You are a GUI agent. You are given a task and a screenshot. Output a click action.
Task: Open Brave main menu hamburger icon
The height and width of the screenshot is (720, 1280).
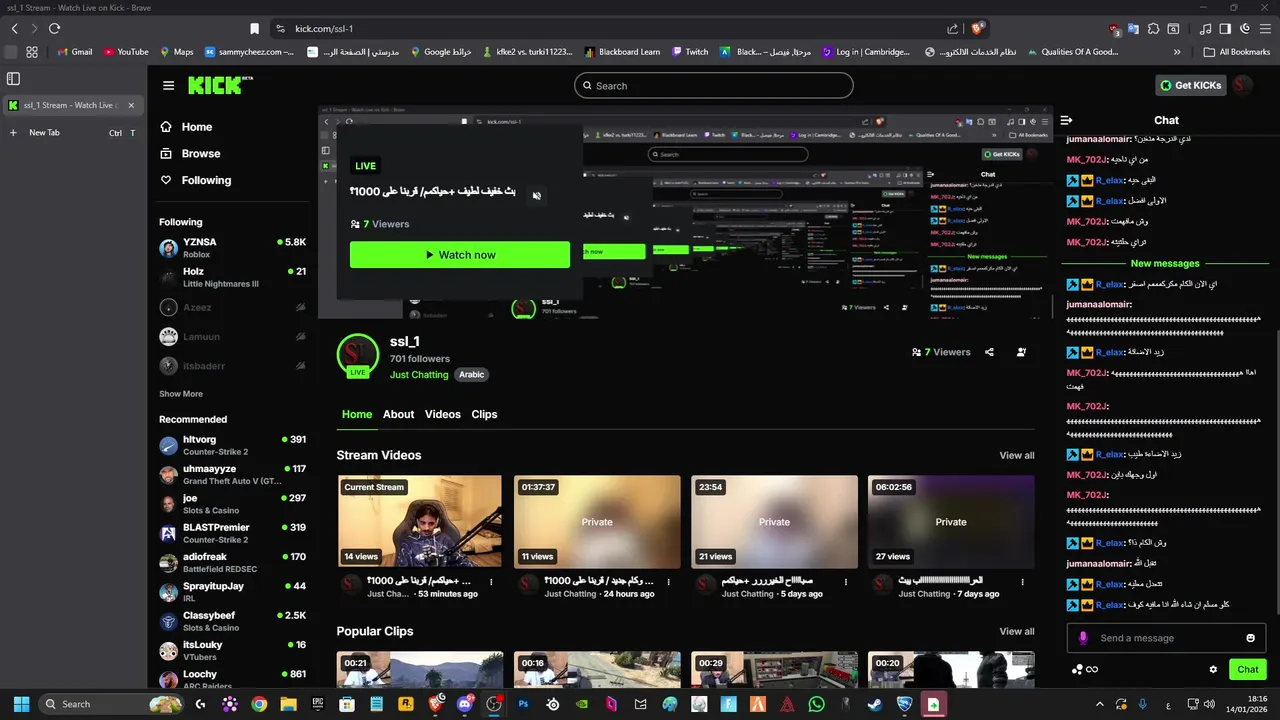click(x=1267, y=29)
